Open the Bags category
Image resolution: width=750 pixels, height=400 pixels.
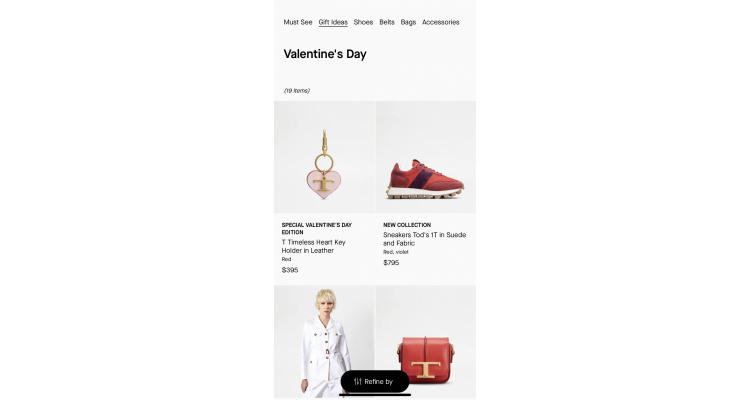pos(408,22)
